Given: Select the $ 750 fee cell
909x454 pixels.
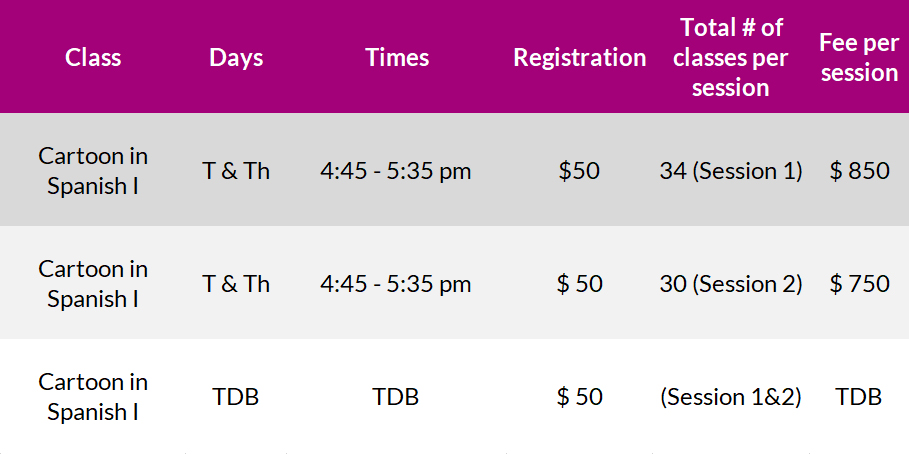Looking at the screenshot, I should [859, 284].
